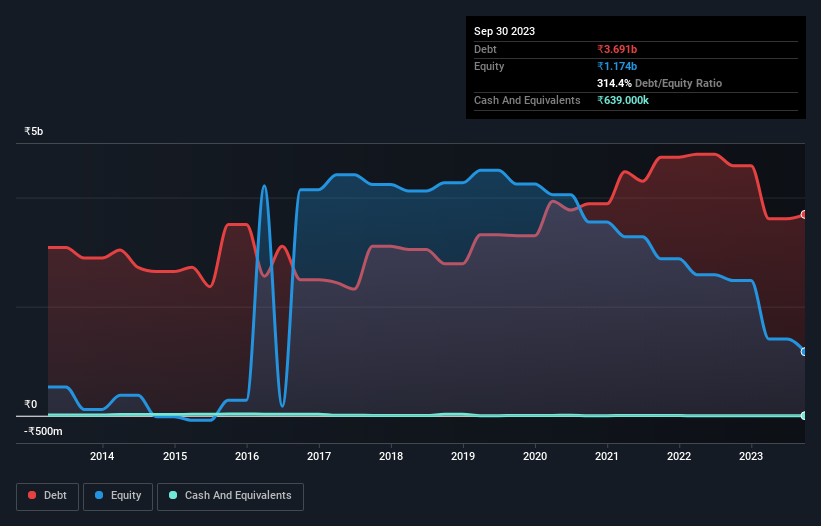
Task: Click the Debt label in tooltip
Action: [x=485, y=49]
